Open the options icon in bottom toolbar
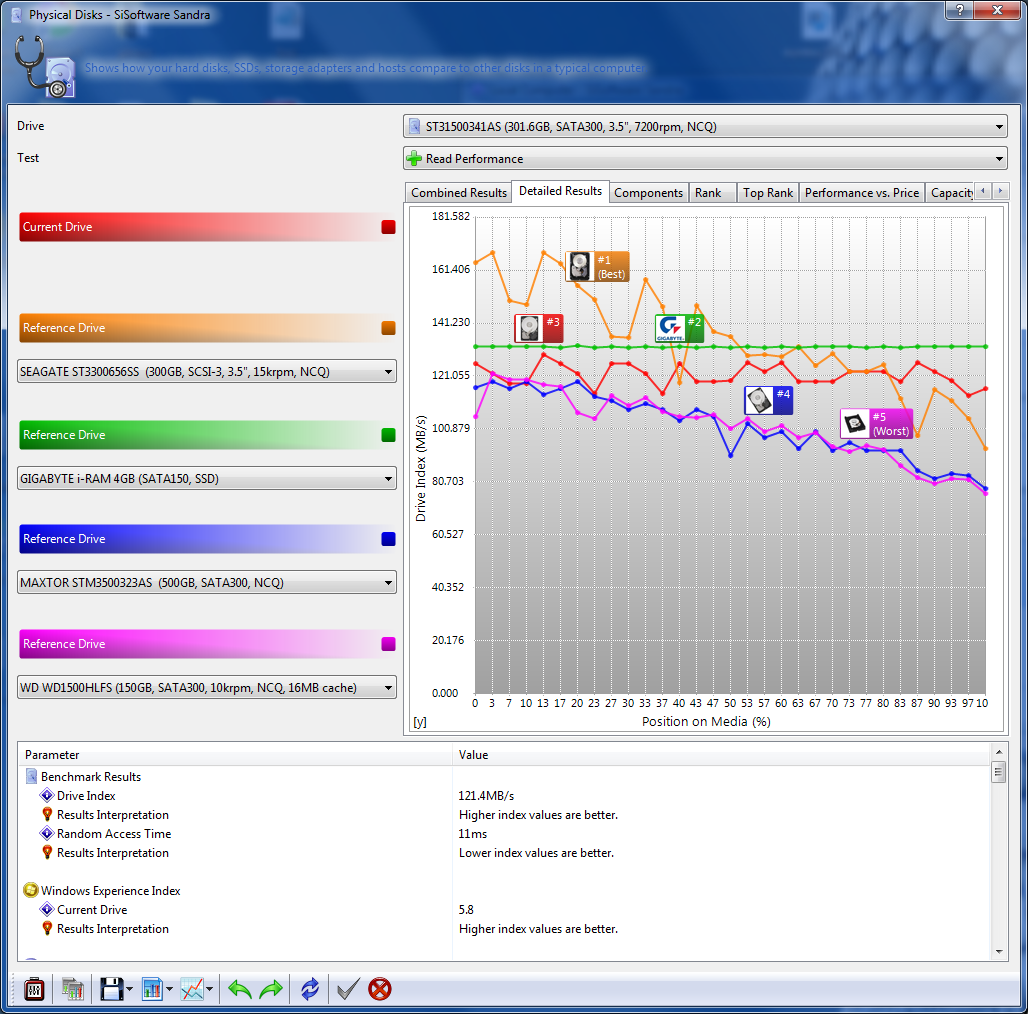 [34, 989]
